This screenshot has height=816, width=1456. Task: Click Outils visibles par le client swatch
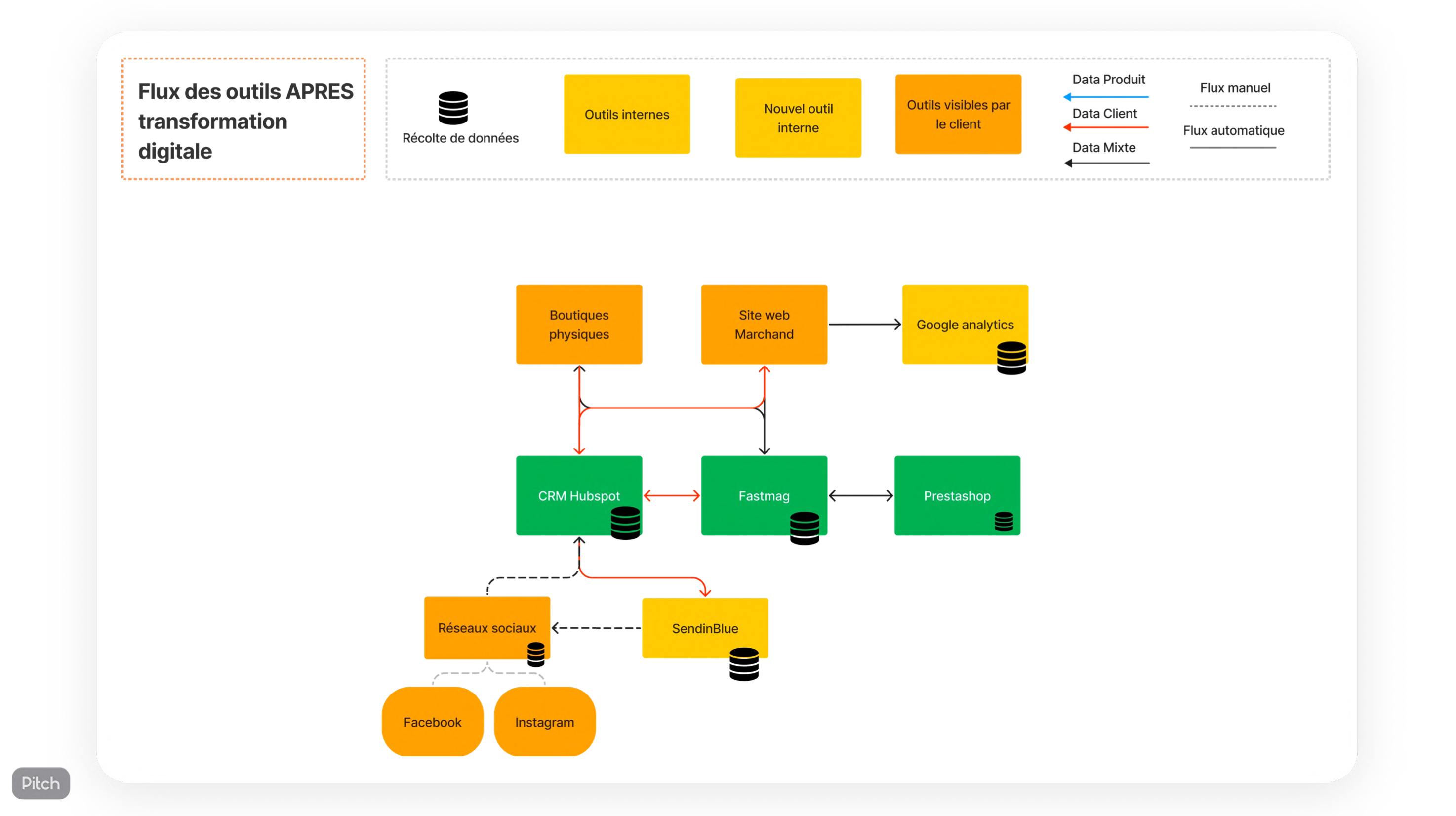tap(958, 114)
